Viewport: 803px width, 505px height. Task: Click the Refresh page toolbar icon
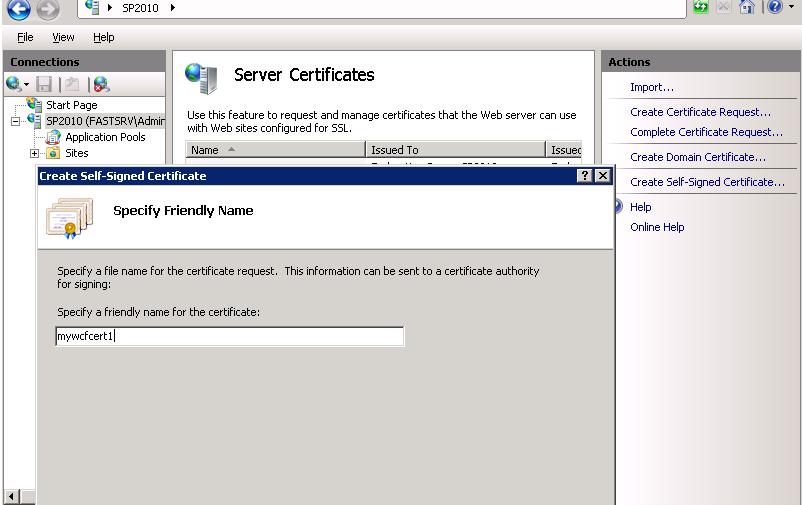click(701, 7)
